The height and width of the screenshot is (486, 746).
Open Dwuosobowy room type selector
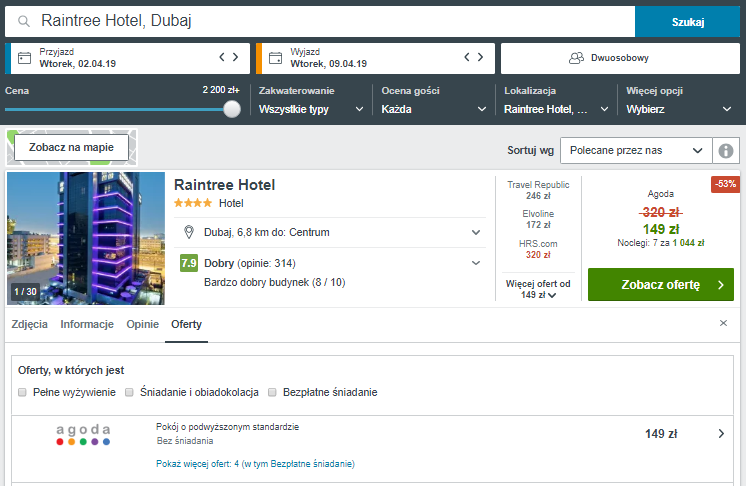(620, 58)
